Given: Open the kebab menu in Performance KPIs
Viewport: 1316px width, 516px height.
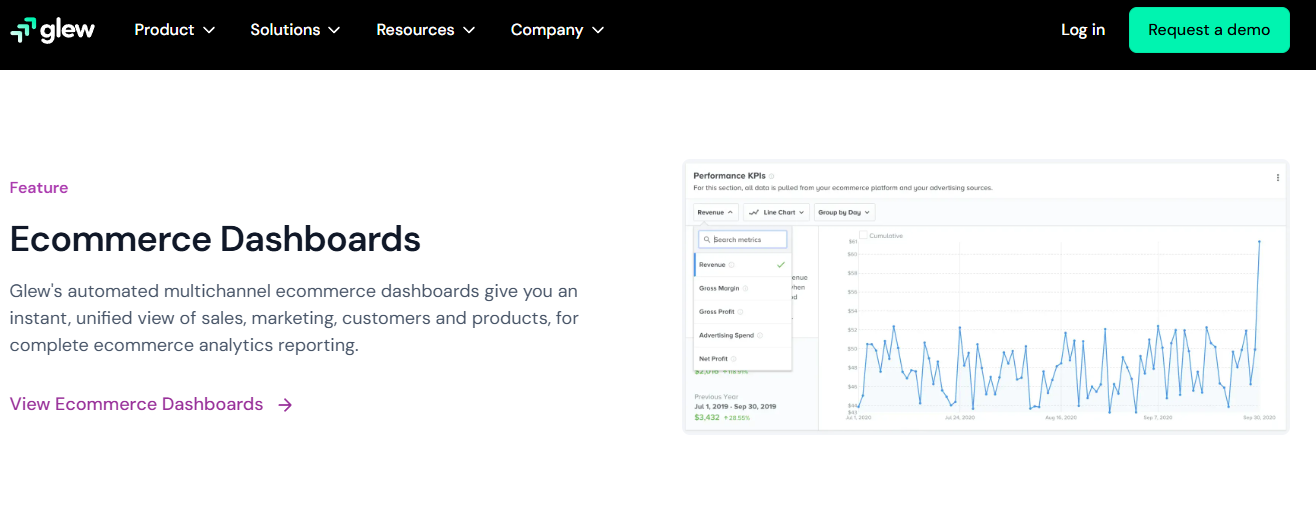Looking at the screenshot, I should (1277, 177).
